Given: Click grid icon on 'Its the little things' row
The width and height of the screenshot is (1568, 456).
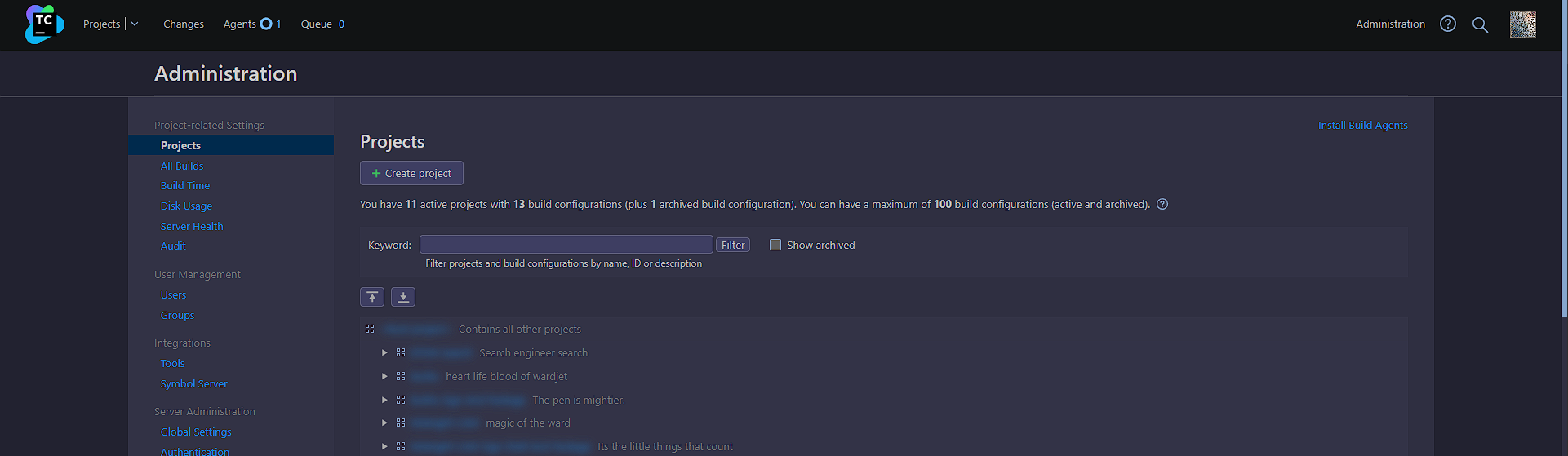Looking at the screenshot, I should [401, 446].
